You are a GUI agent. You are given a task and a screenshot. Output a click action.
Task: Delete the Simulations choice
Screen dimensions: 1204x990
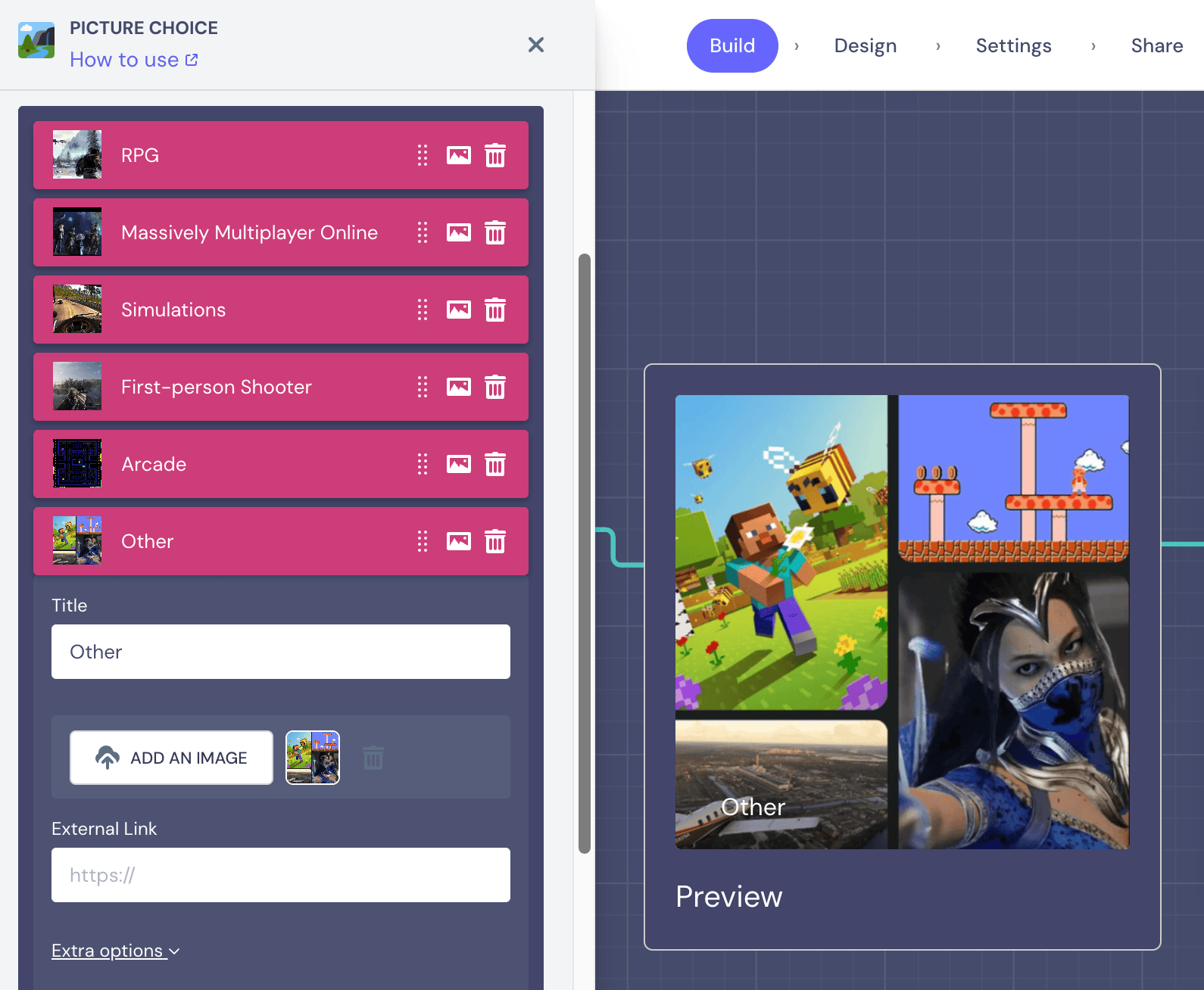coord(495,310)
